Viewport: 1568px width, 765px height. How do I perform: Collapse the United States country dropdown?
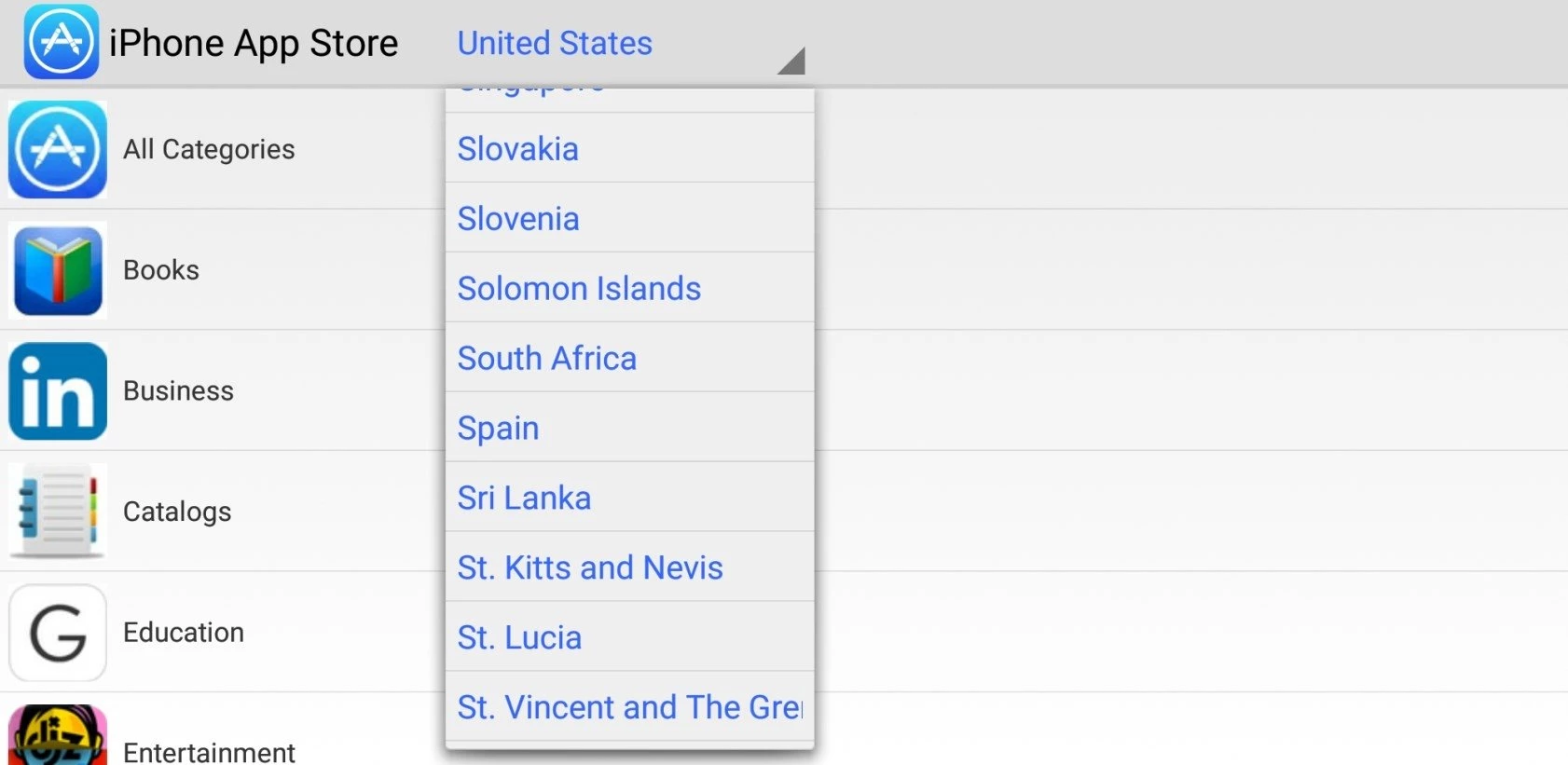point(555,43)
